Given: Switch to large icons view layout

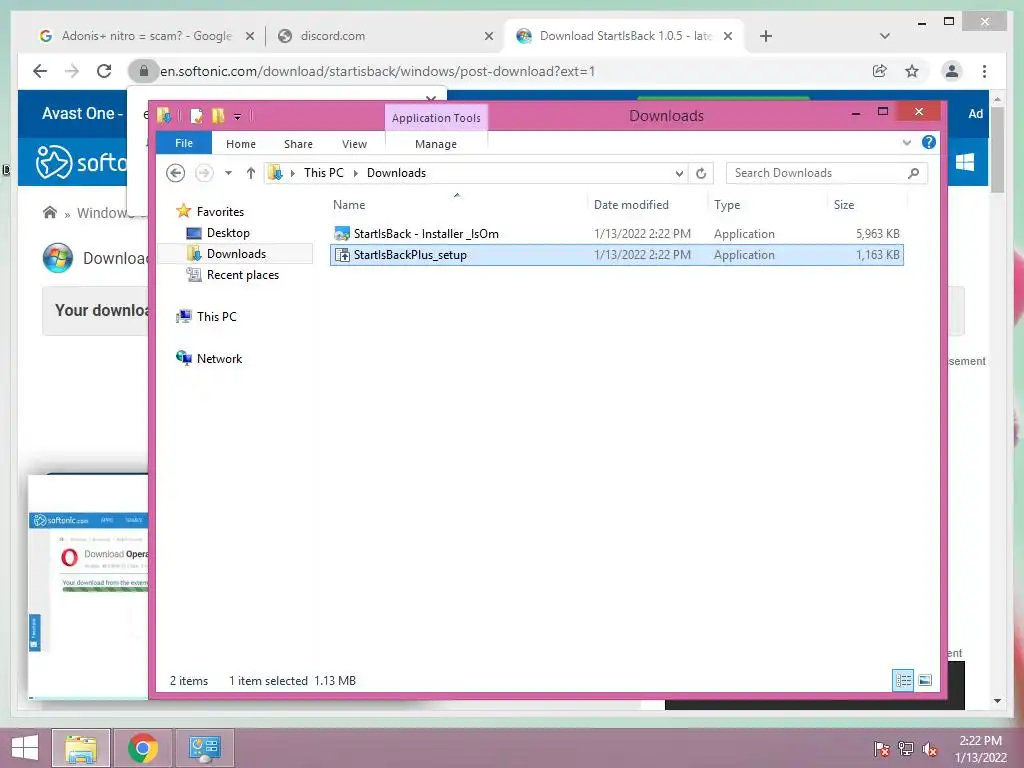Looking at the screenshot, I should pos(925,680).
